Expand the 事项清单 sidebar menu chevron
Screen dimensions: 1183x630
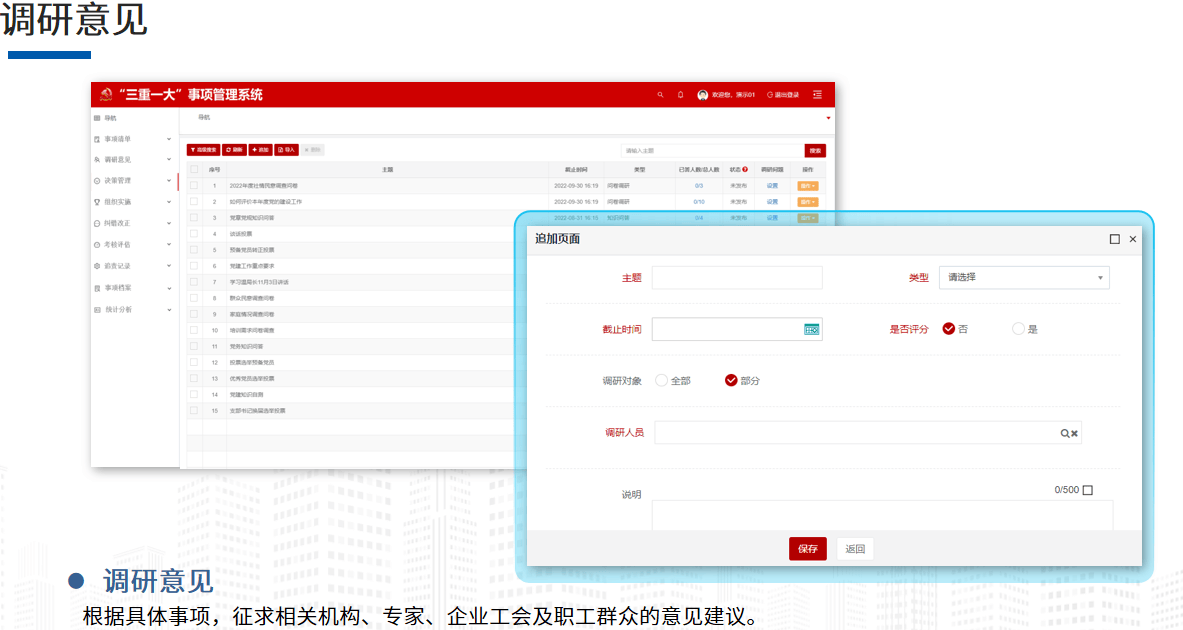pyautogui.click(x=169, y=140)
